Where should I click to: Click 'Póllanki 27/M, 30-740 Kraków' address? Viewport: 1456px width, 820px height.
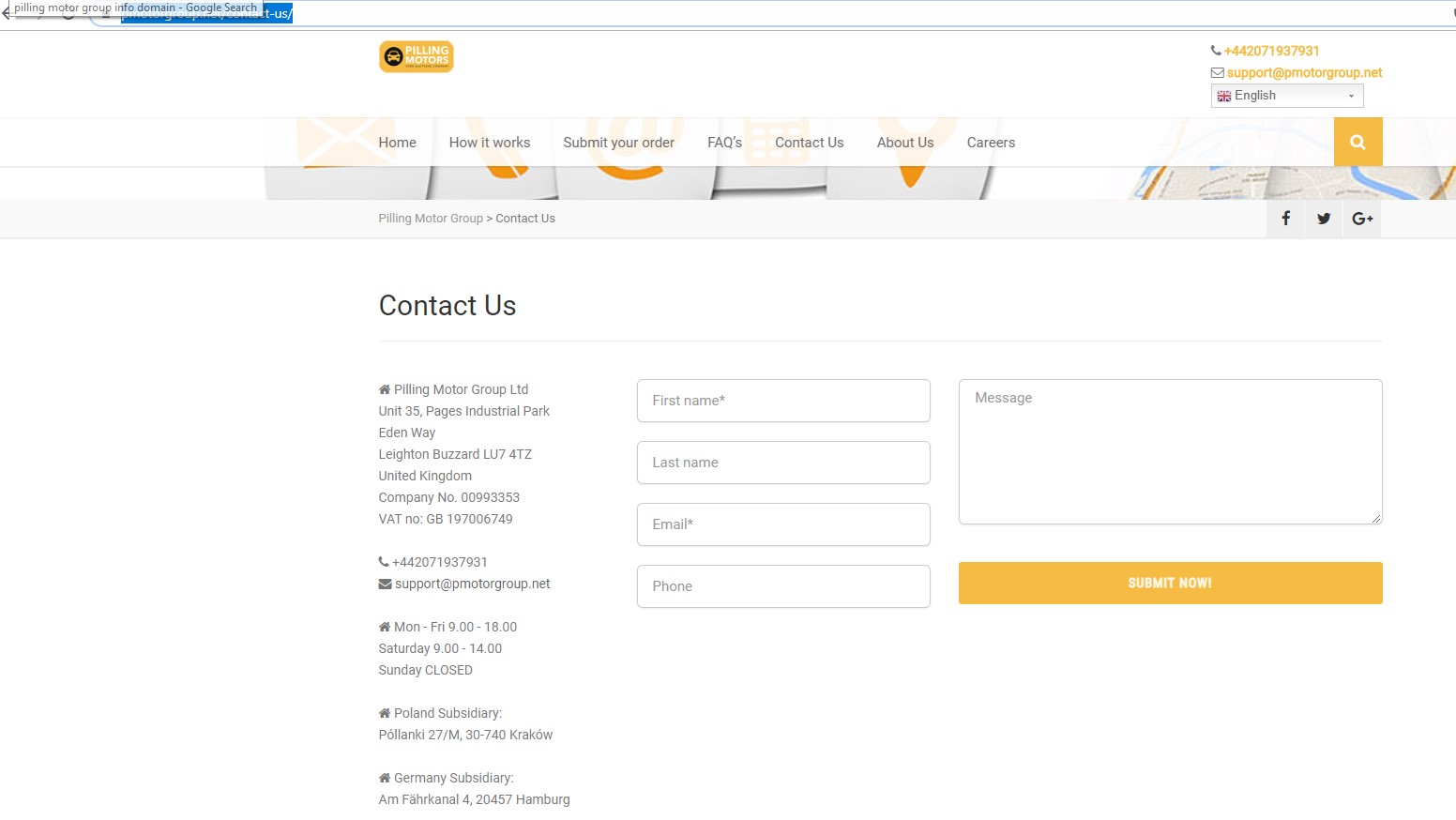pos(465,735)
